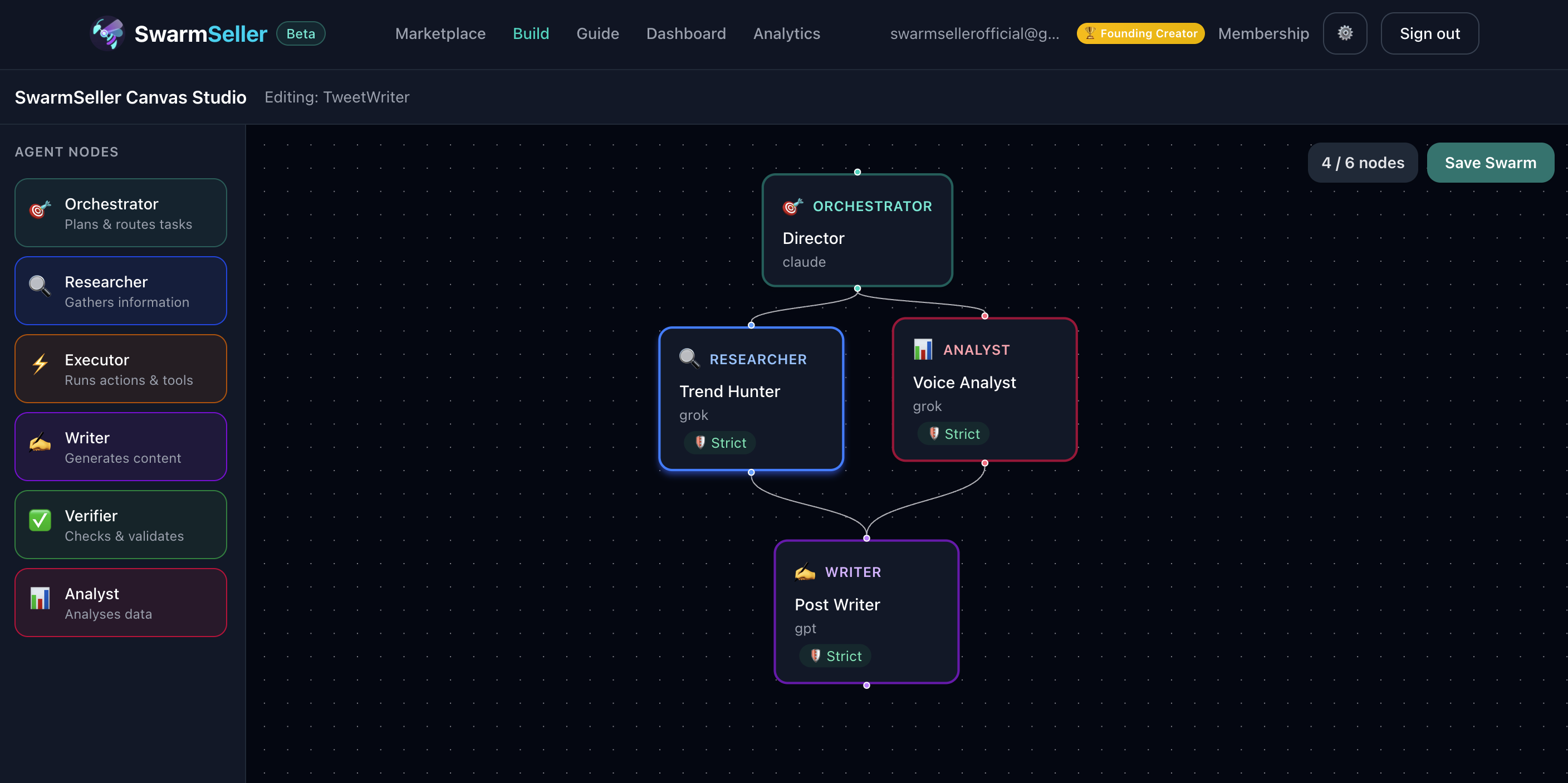Click the 'SwarmSeller Canvas Studio' title
This screenshot has height=783, width=1568.
point(130,97)
